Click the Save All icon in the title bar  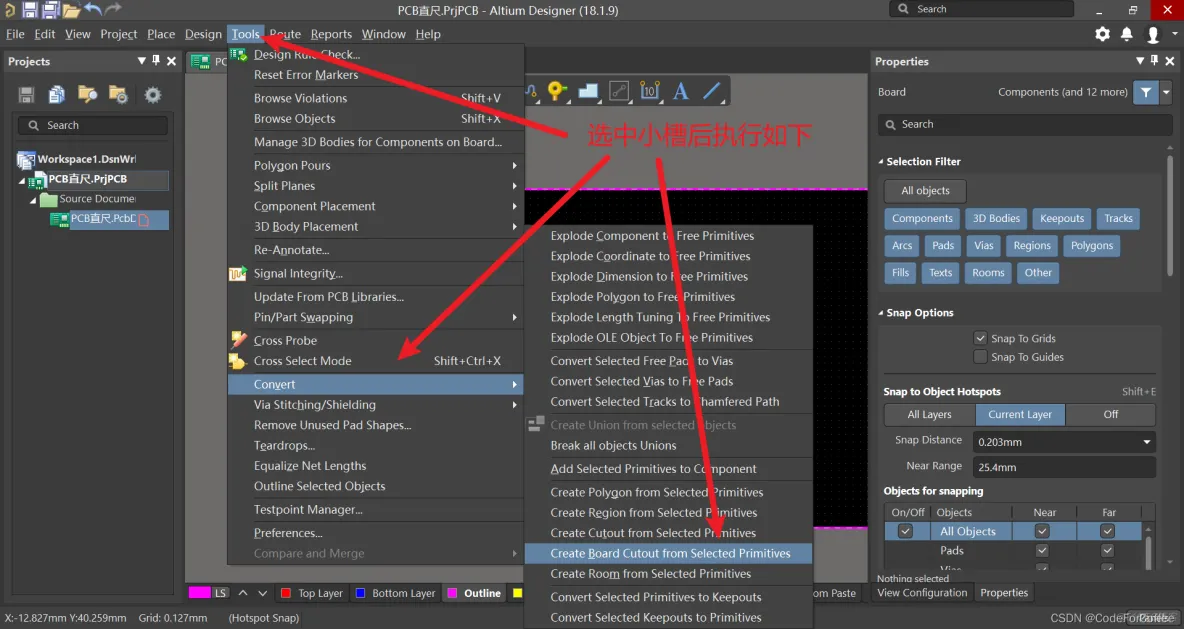(51, 9)
